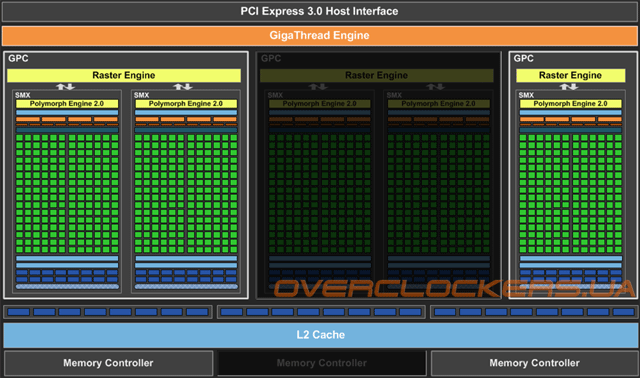The height and width of the screenshot is (378, 640).
Task: Click the GPC label of the single-SMX cluster
Action: click(524, 58)
